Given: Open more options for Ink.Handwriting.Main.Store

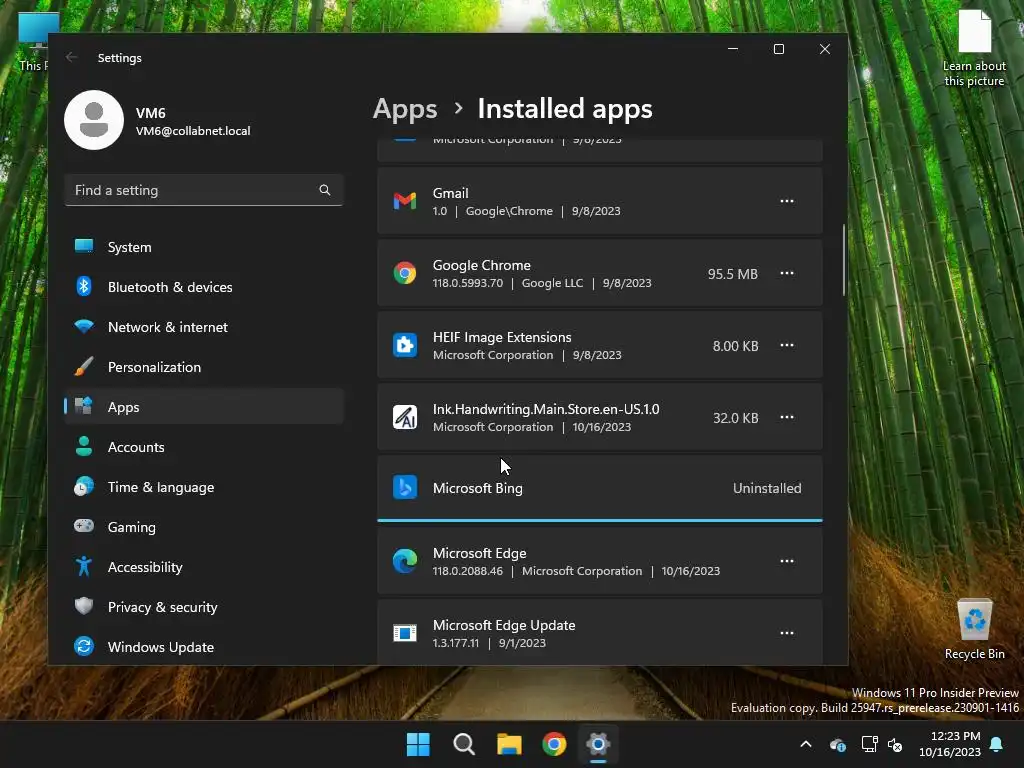Looking at the screenshot, I should point(787,417).
